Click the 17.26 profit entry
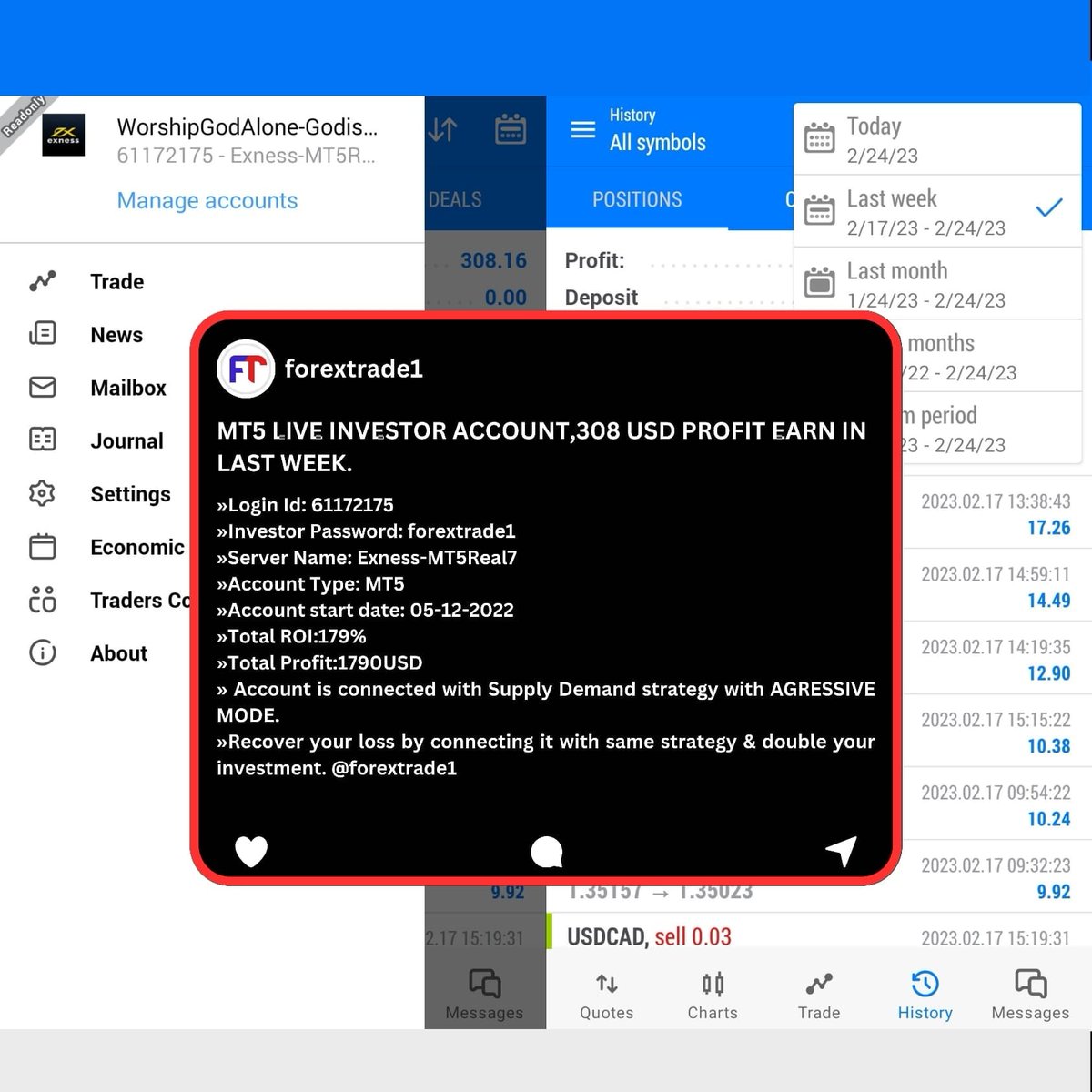1092x1092 pixels. pyautogui.click(x=1049, y=528)
